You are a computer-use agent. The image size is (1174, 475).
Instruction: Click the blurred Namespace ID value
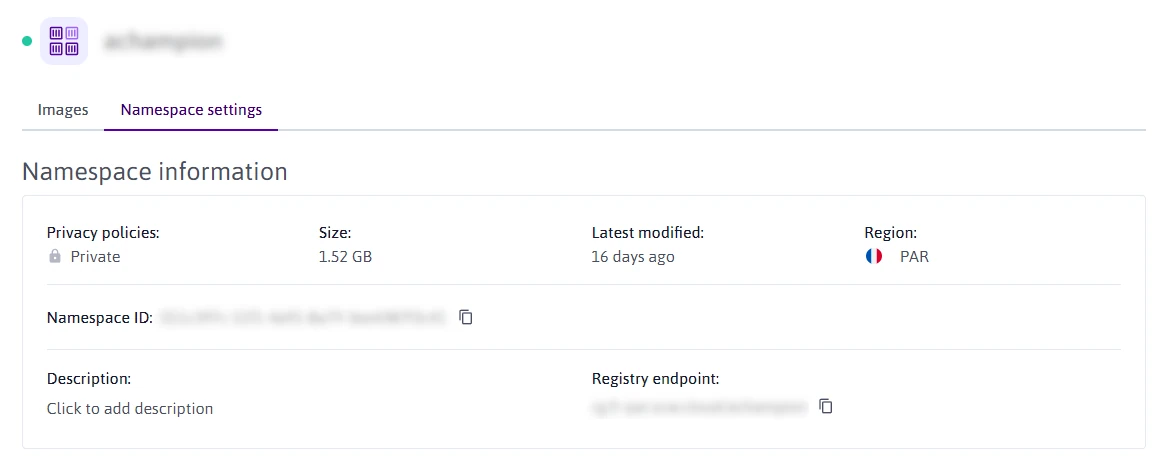302,318
